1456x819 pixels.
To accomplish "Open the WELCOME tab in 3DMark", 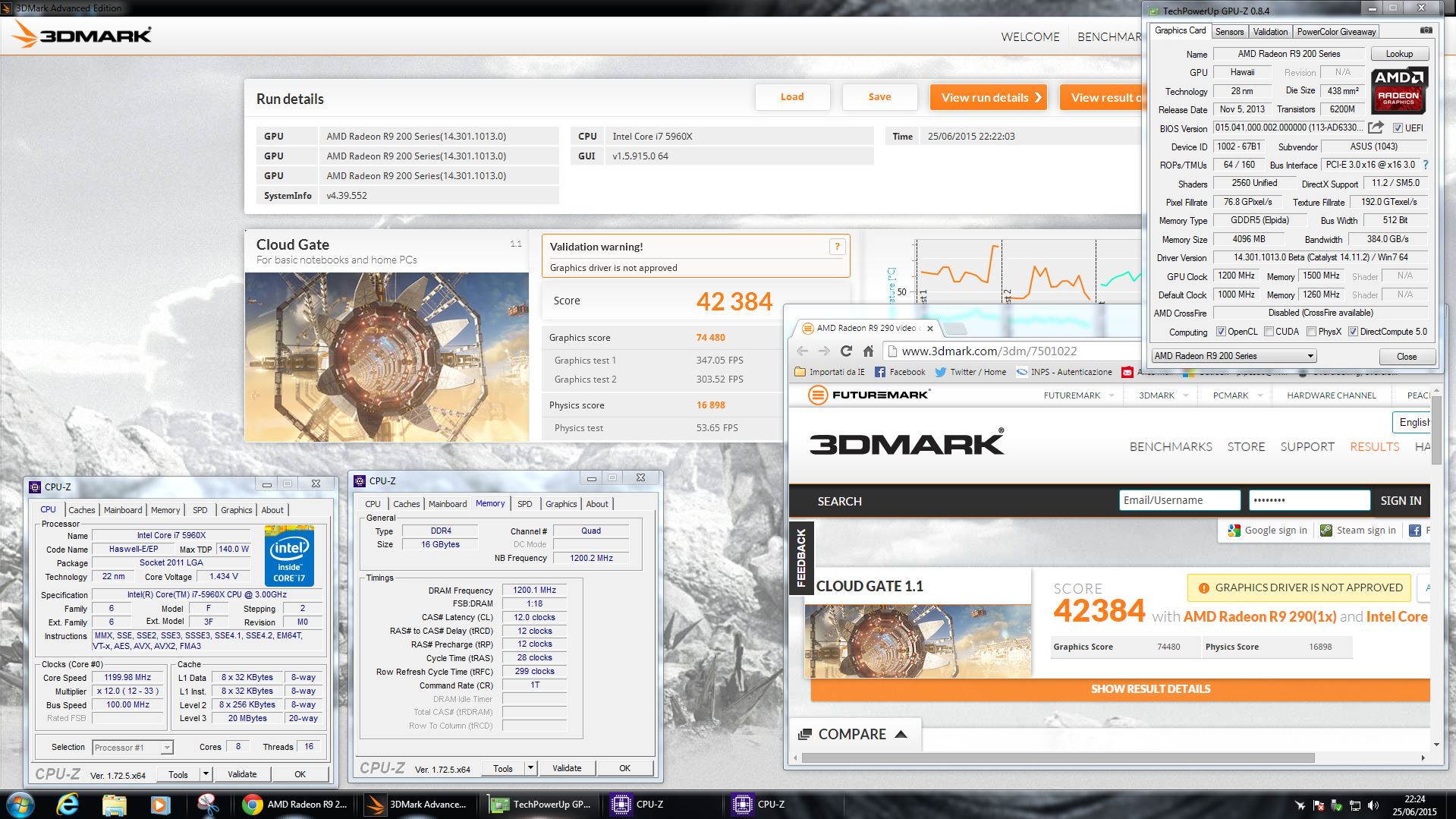I will pos(1030,36).
